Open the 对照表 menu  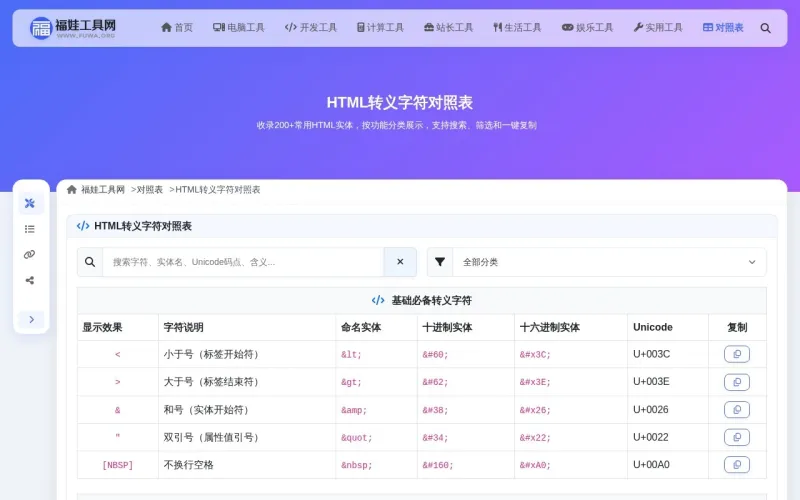[723, 28]
